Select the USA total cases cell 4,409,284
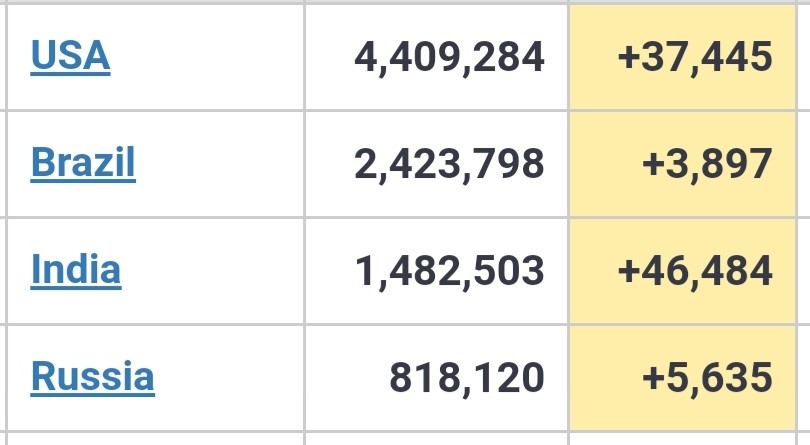This screenshot has height=445, width=810. click(x=436, y=57)
